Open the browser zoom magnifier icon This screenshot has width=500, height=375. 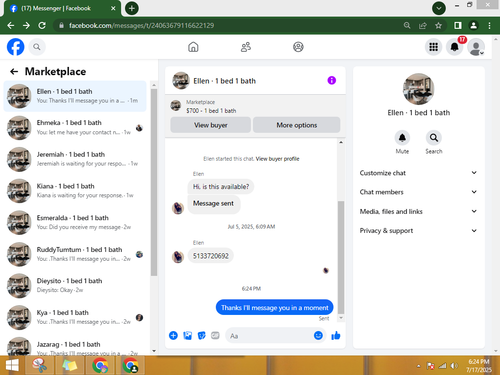[407, 25]
